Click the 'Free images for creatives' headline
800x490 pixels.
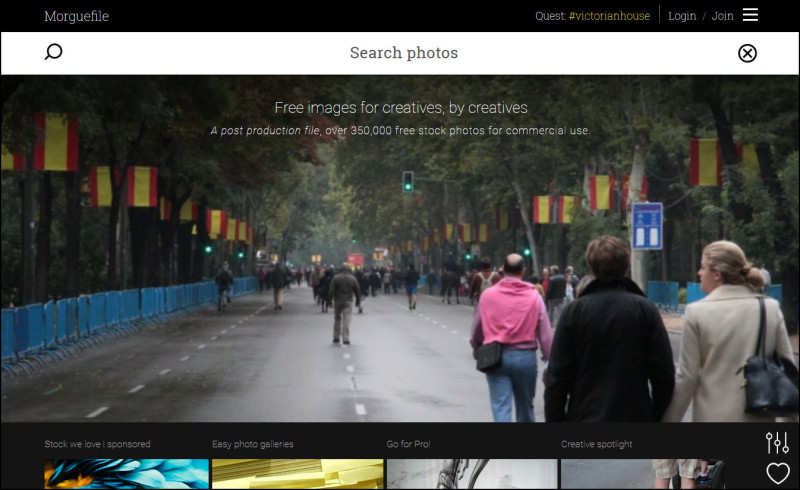tap(400, 108)
